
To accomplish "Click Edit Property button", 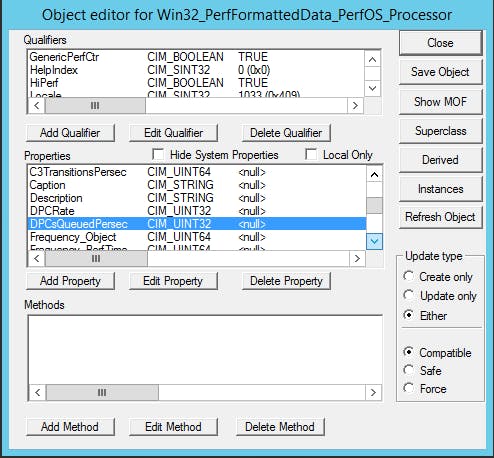I will tap(173, 281).
